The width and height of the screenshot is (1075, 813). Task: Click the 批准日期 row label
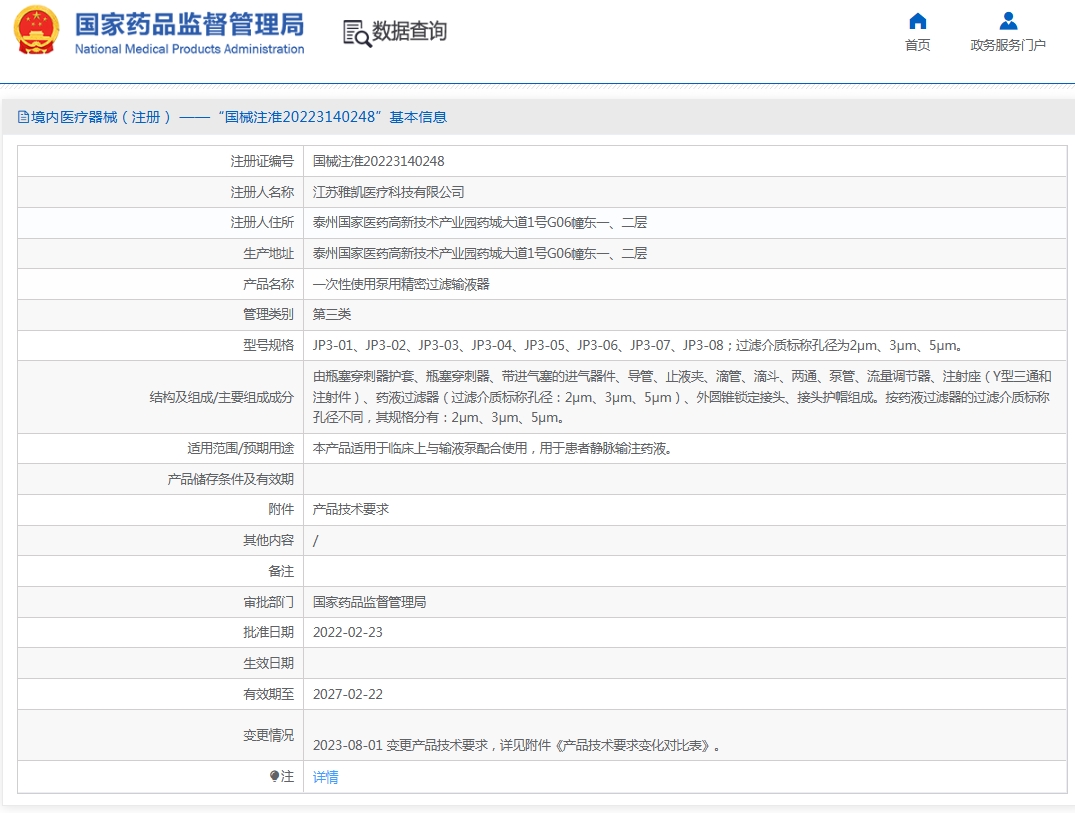268,632
